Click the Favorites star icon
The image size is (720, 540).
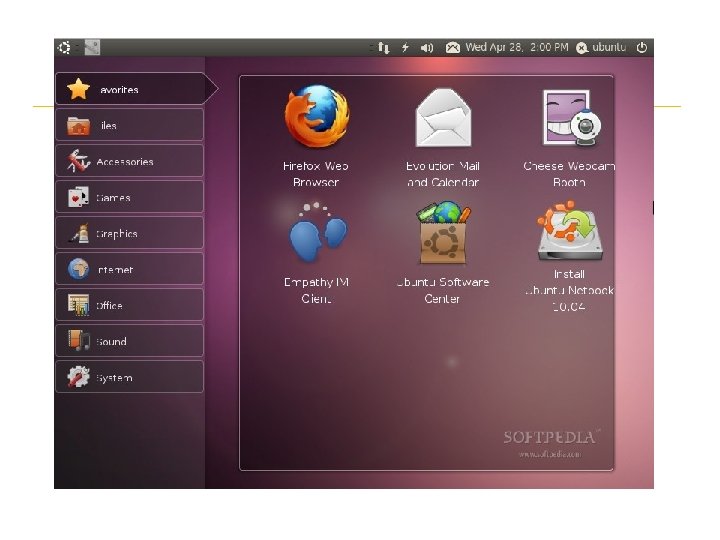(79, 89)
